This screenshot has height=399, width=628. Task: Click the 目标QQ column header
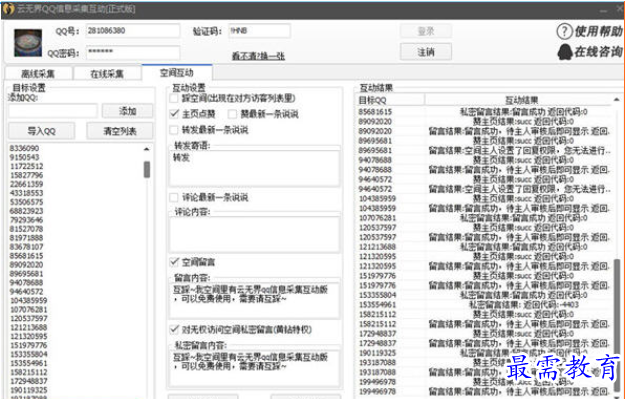pos(390,100)
